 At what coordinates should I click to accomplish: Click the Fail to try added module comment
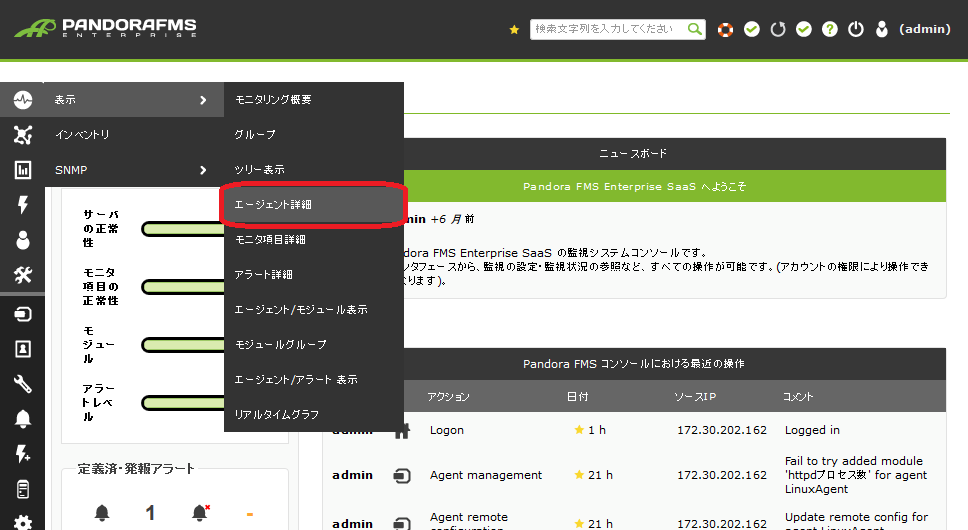(x=856, y=475)
